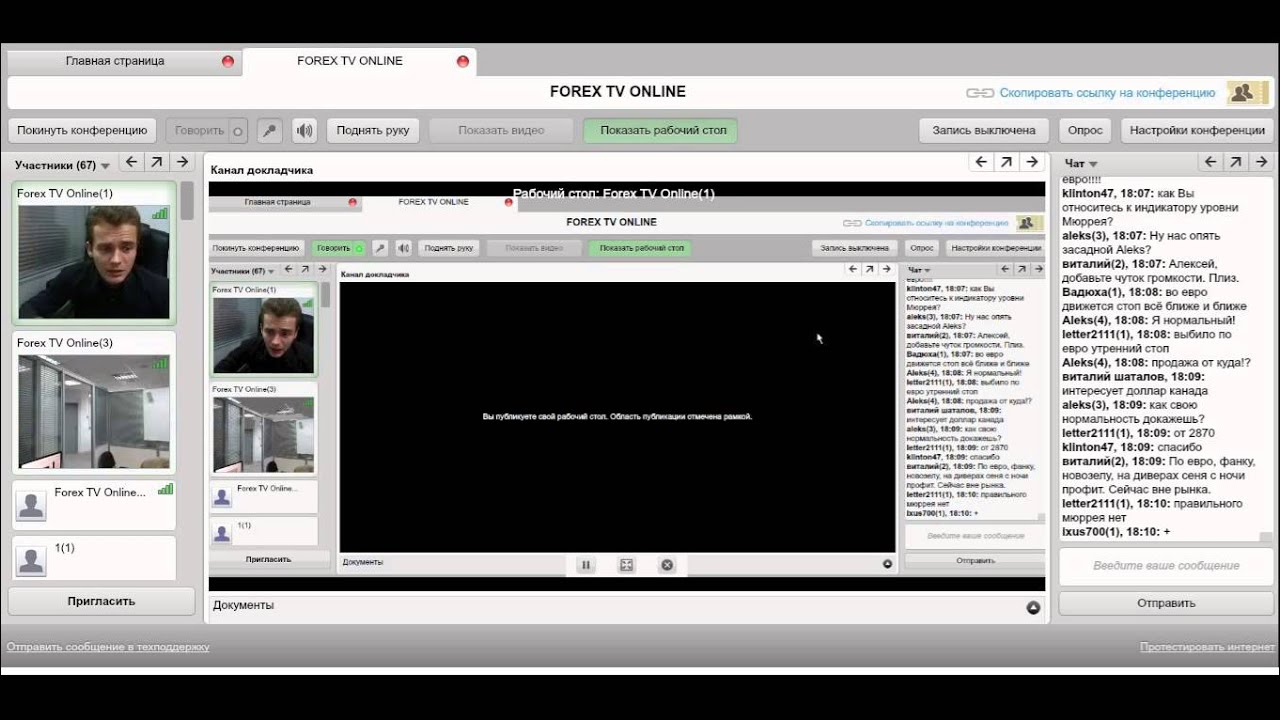Image resolution: width=1280 pixels, height=720 pixels.
Task: Open Отправить сообщение в техподдержку link
Action: 108,647
